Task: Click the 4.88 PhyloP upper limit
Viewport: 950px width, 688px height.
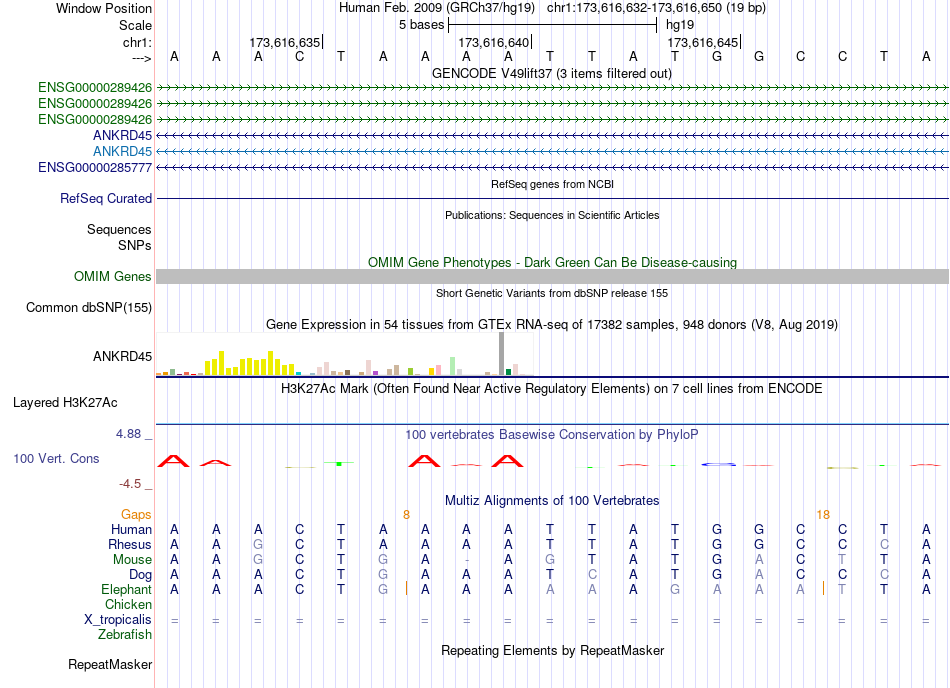Action: 128,434
